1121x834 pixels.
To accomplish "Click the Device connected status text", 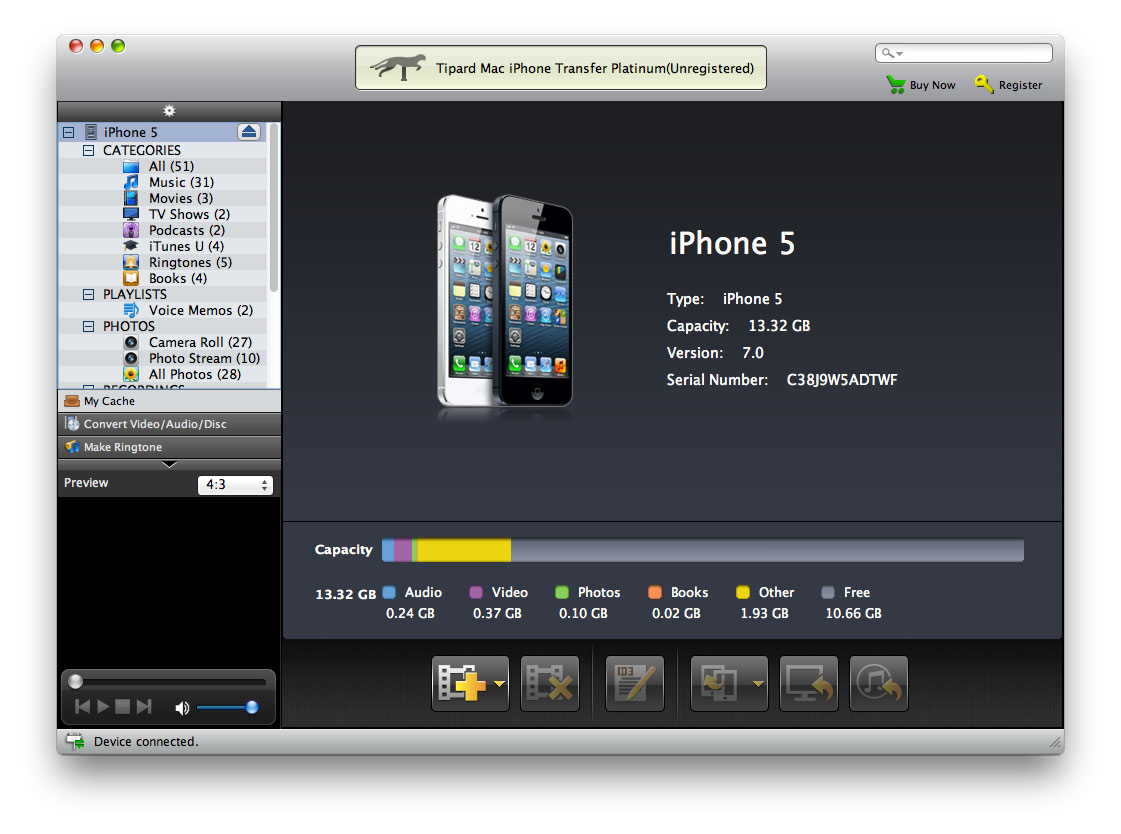I will pyautogui.click(x=146, y=742).
